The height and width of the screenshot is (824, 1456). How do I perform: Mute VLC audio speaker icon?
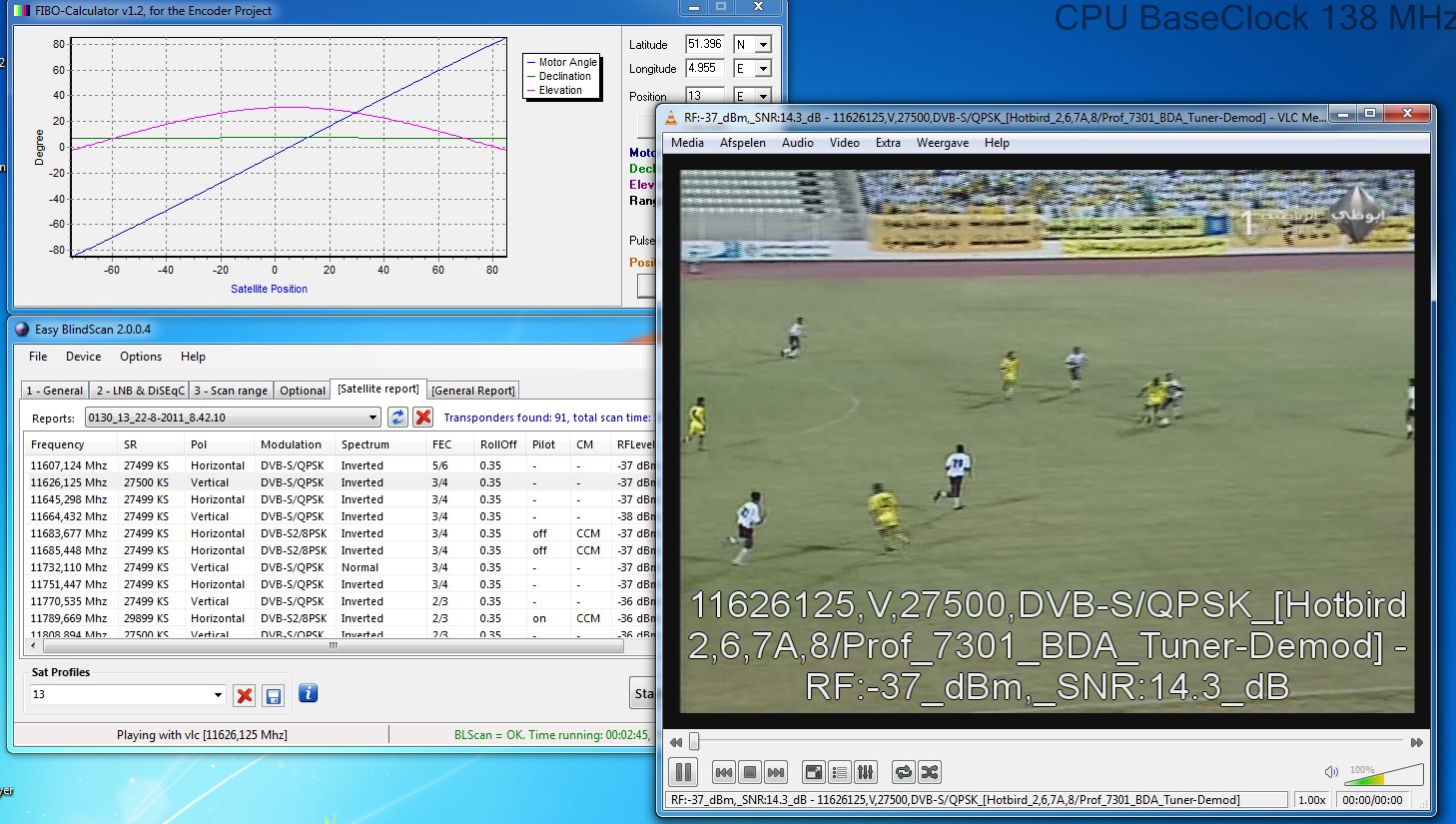1331,772
